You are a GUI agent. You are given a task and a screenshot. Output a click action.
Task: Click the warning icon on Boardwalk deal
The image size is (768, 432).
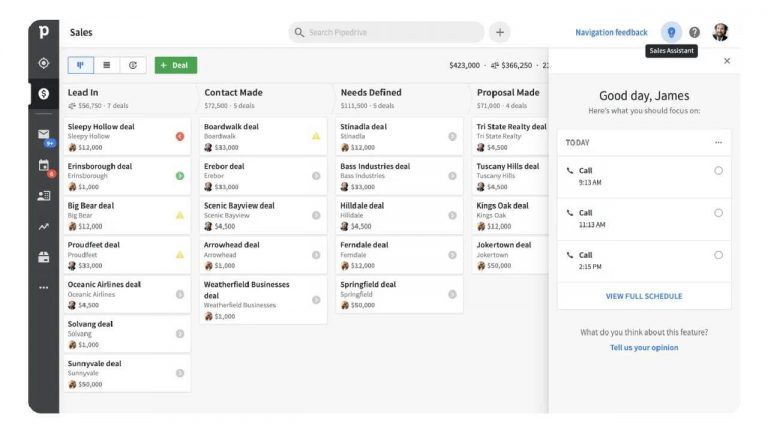(x=316, y=136)
